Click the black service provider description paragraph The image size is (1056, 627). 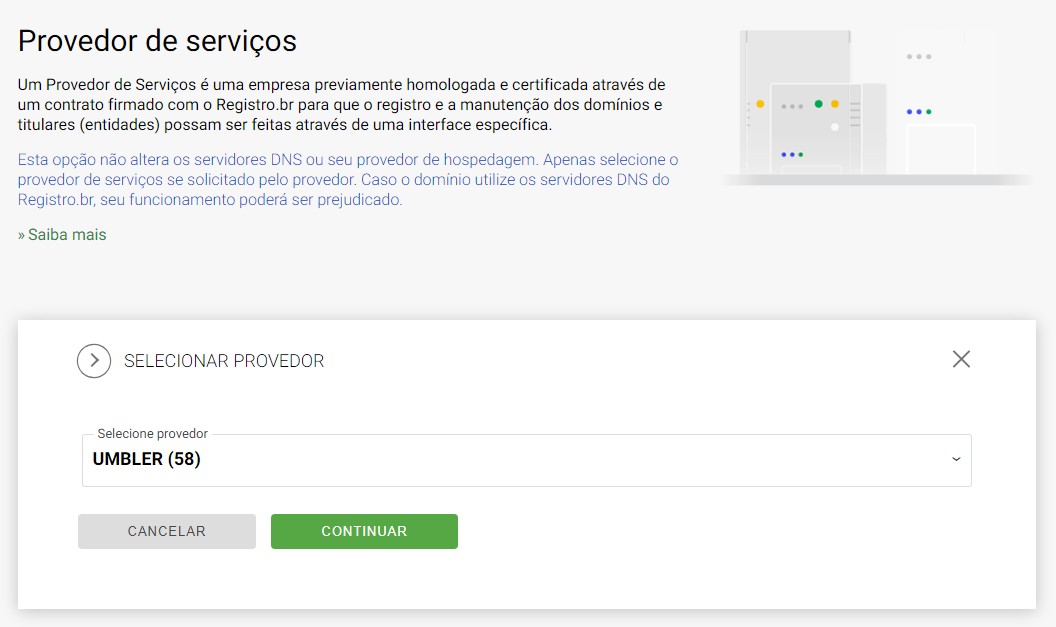341,104
